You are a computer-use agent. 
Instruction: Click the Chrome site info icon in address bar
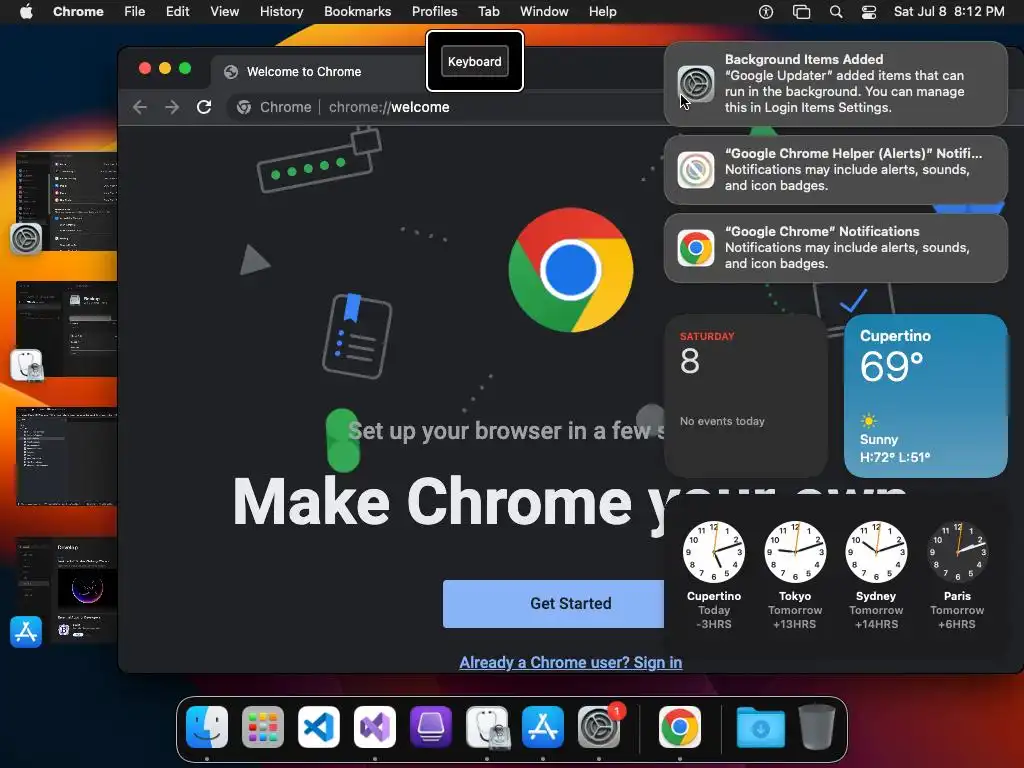click(x=244, y=107)
